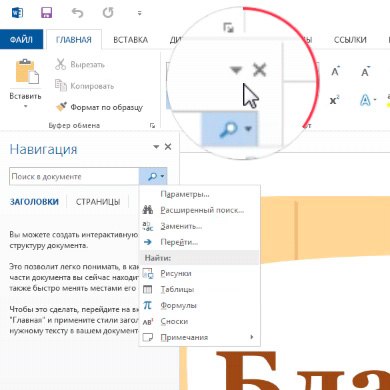Switch to СТРАНИЦЫ in Navigation pane
Viewport: 390px width, 390px height.
pos(98,202)
